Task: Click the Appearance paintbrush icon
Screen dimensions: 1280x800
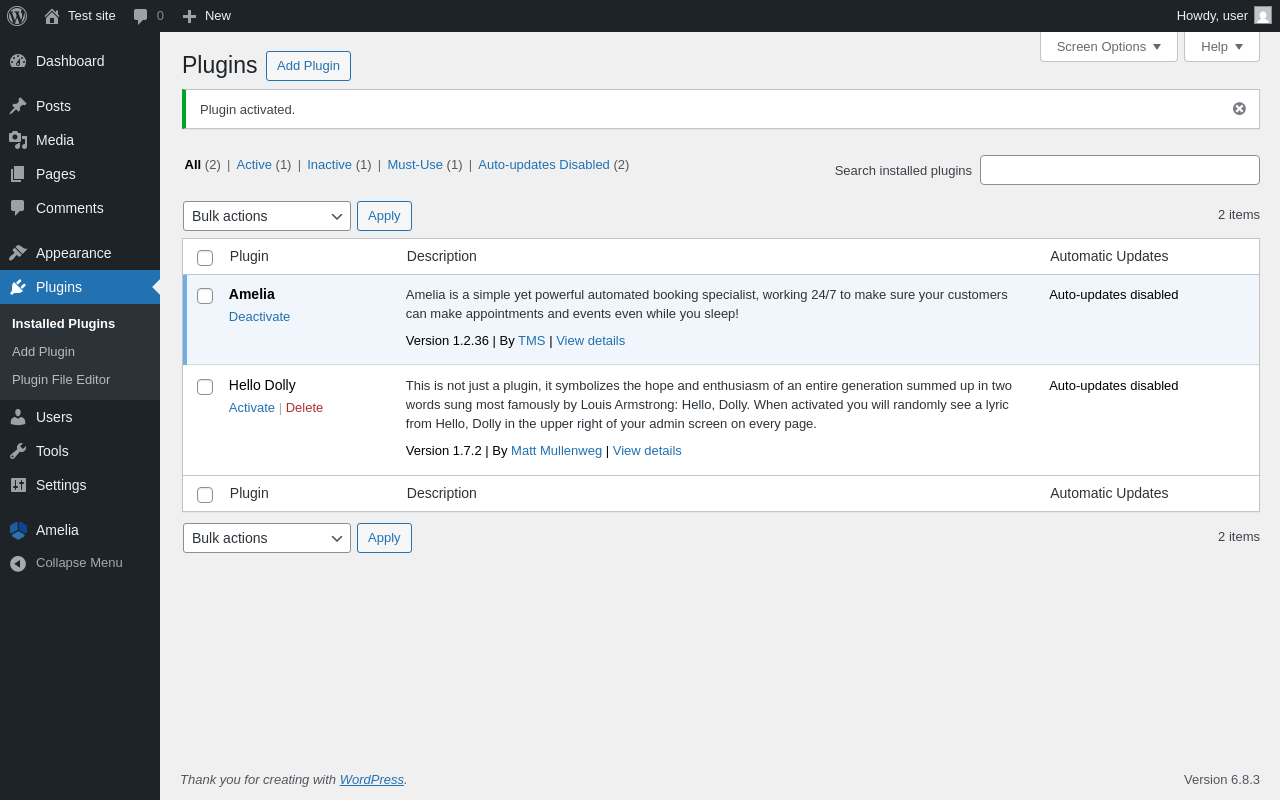Action: [18, 253]
